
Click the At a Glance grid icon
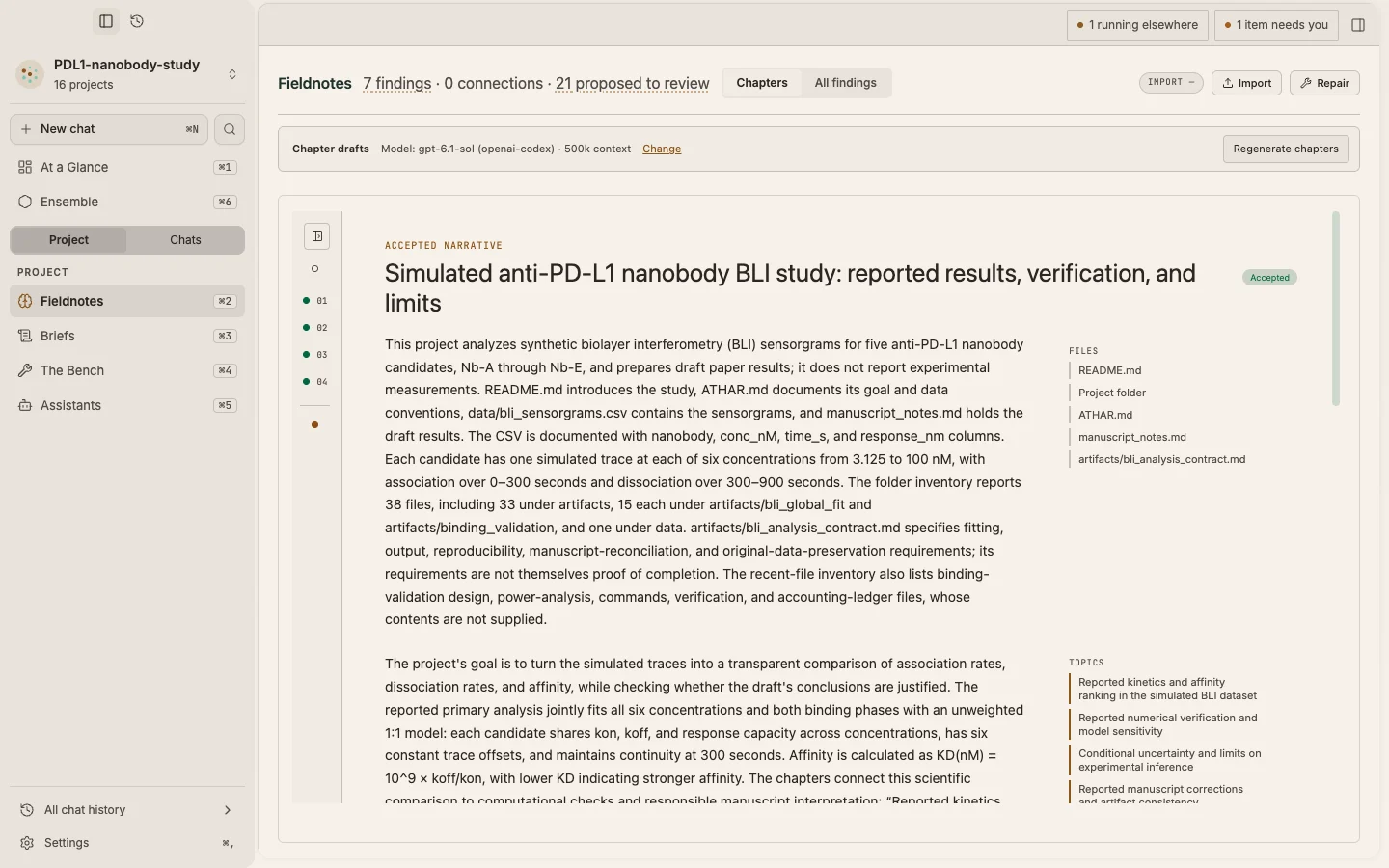coord(25,167)
